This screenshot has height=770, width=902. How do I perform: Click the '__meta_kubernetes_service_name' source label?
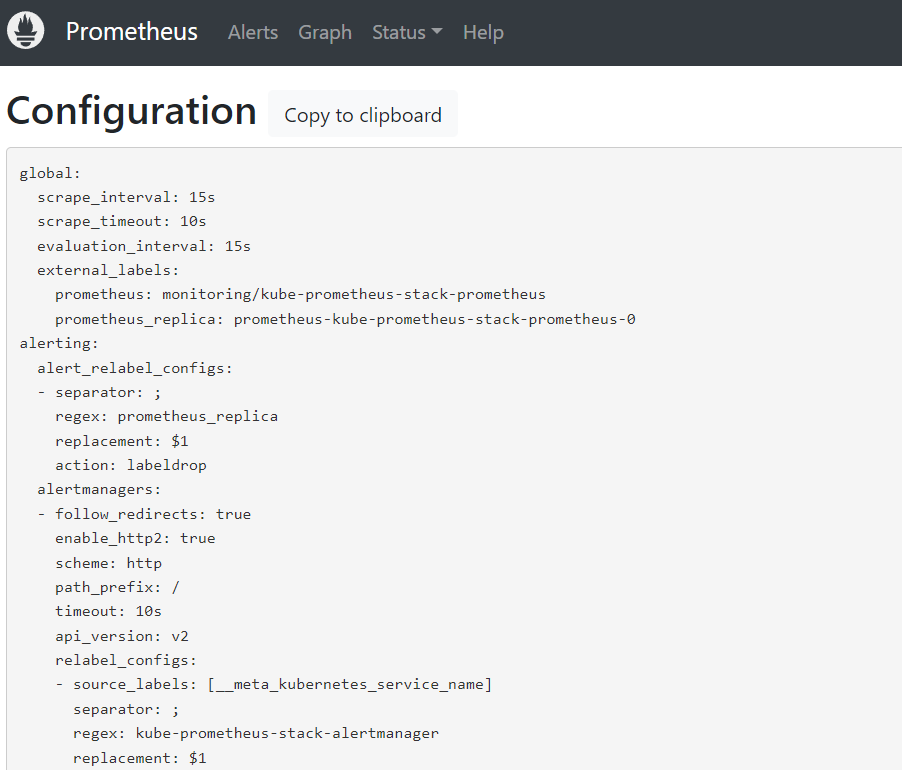(349, 684)
